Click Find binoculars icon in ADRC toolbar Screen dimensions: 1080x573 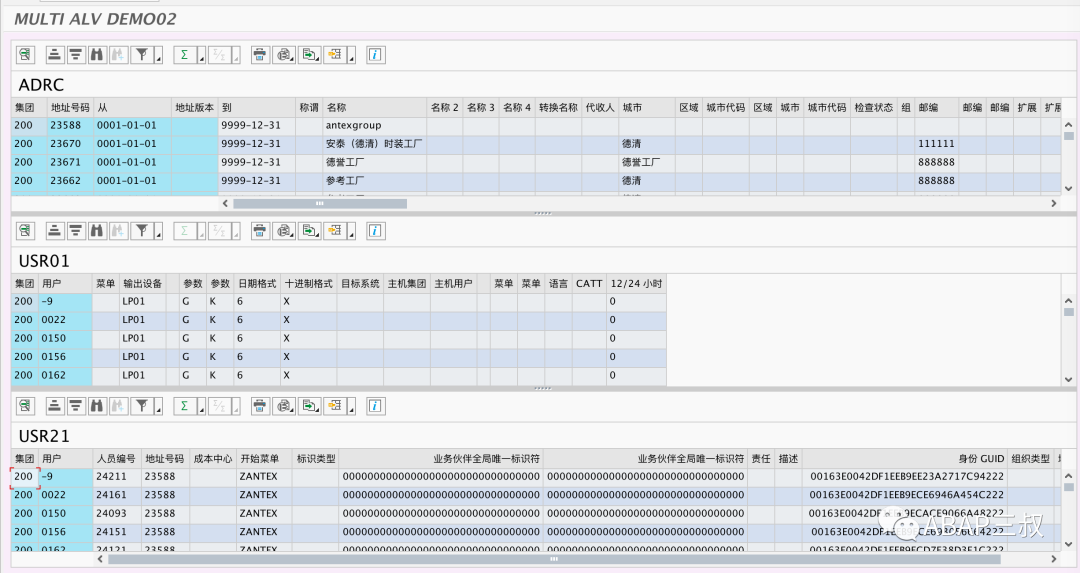(97, 54)
